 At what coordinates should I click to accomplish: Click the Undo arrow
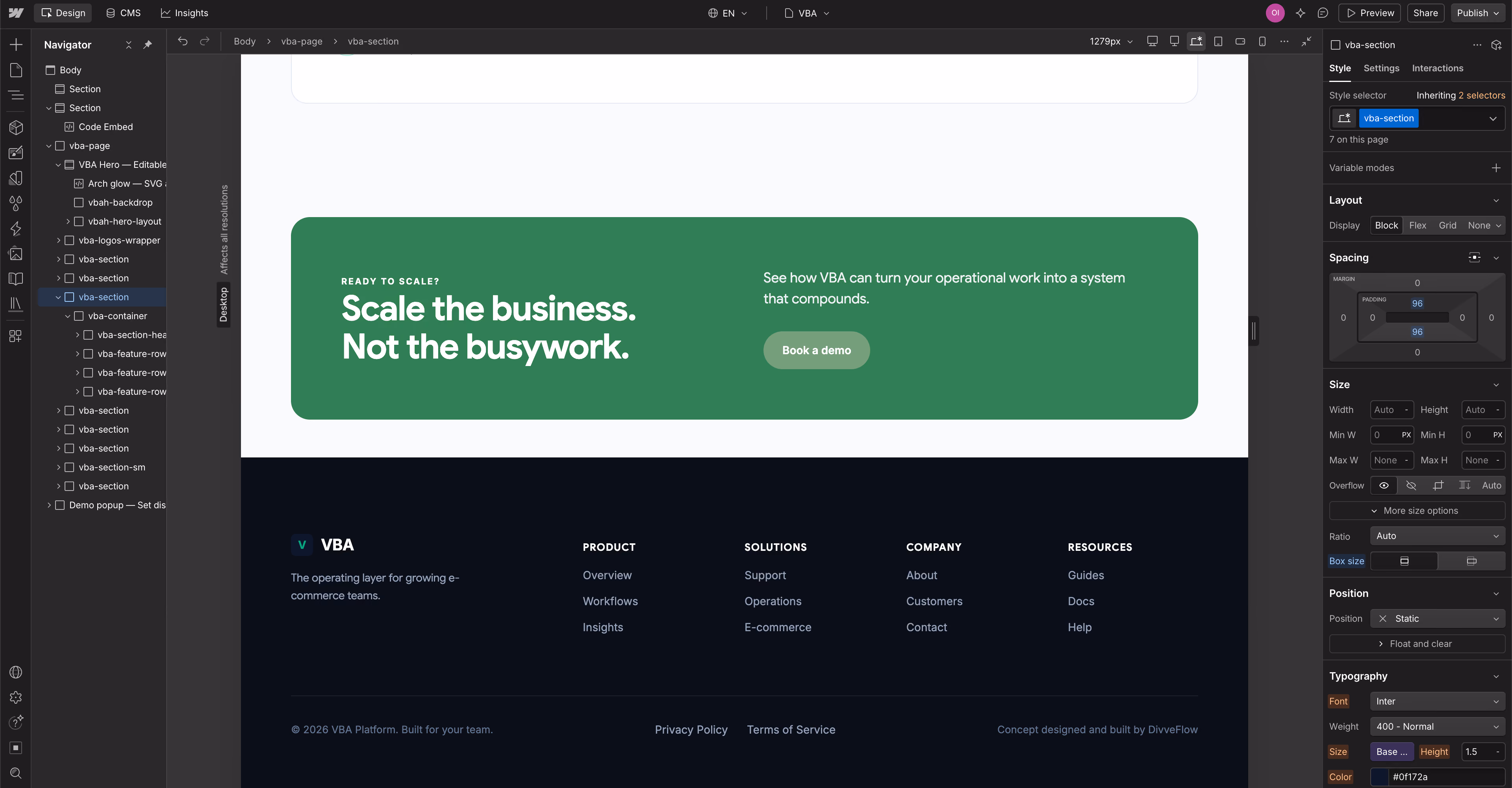[183, 41]
